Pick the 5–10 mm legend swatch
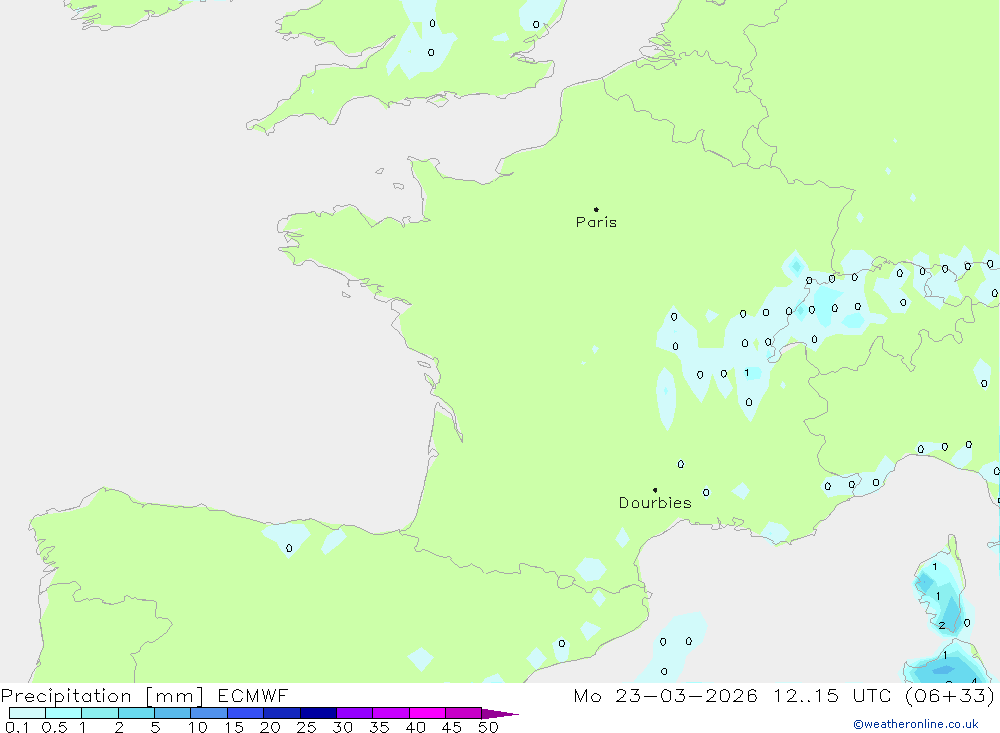Viewport: 1000px width, 733px height. click(172, 714)
